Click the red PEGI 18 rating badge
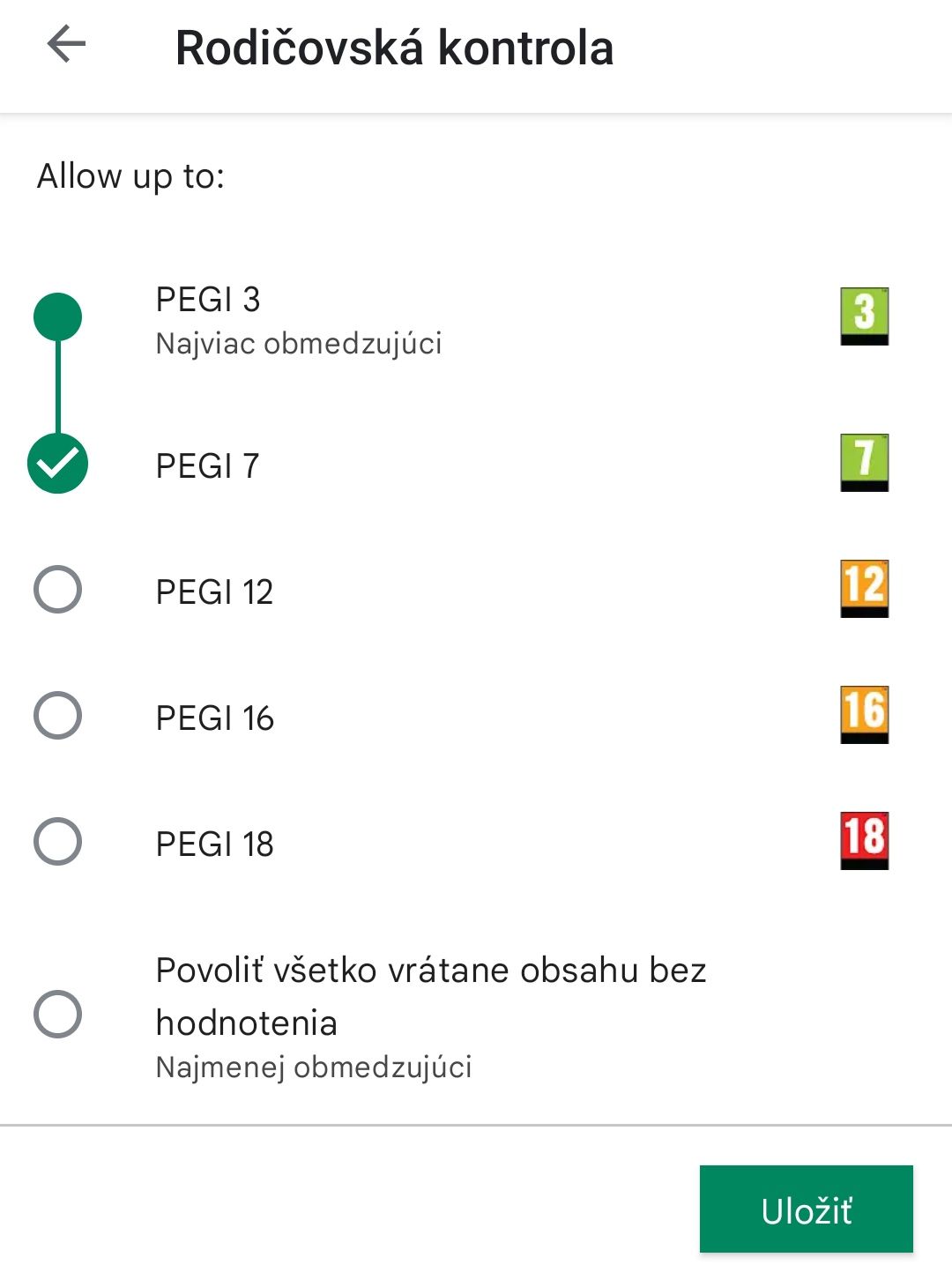The image size is (952, 1287). pos(864,841)
